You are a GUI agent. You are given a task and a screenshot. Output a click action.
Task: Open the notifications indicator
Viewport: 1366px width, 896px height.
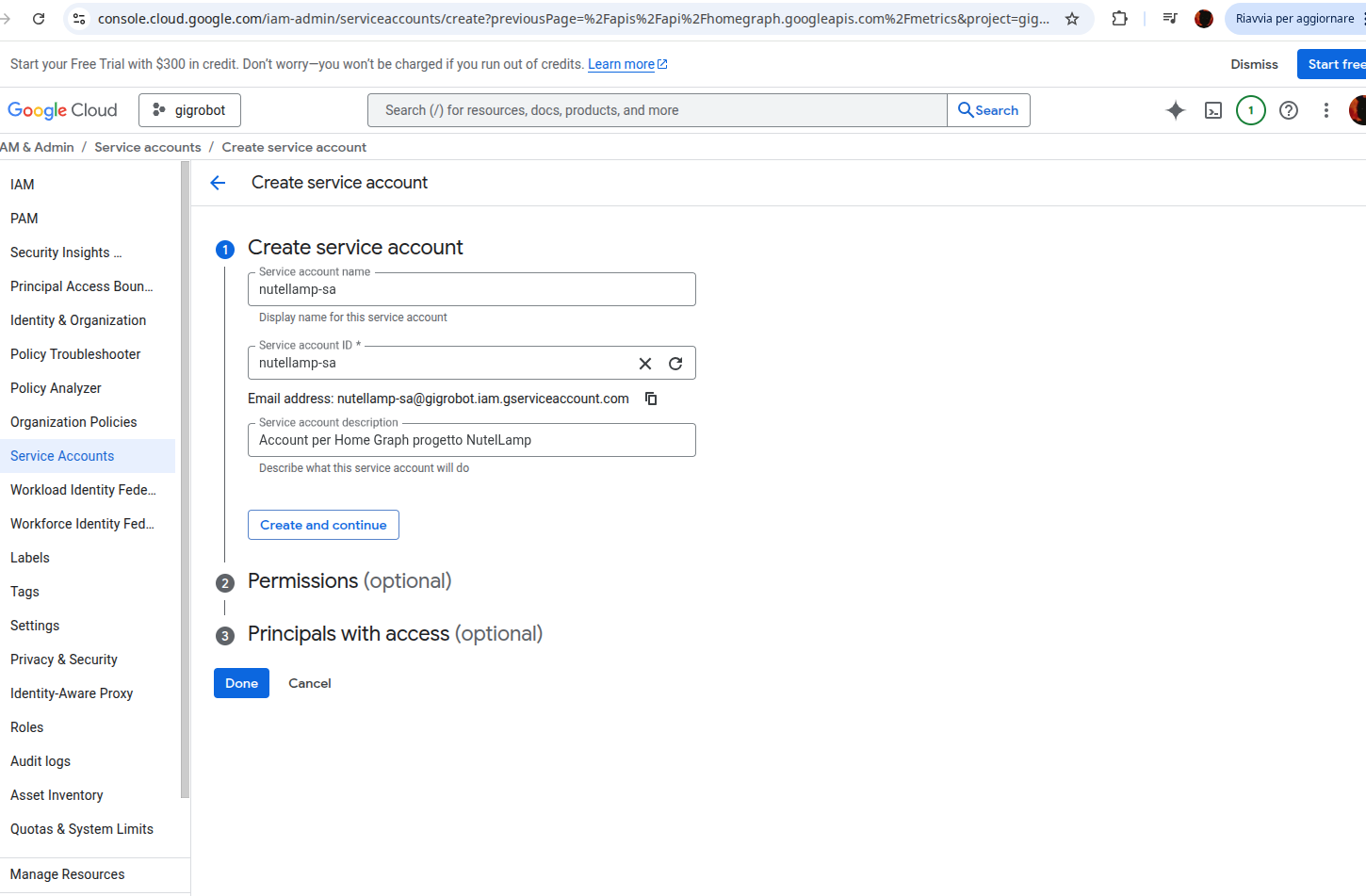pos(1250,110)
